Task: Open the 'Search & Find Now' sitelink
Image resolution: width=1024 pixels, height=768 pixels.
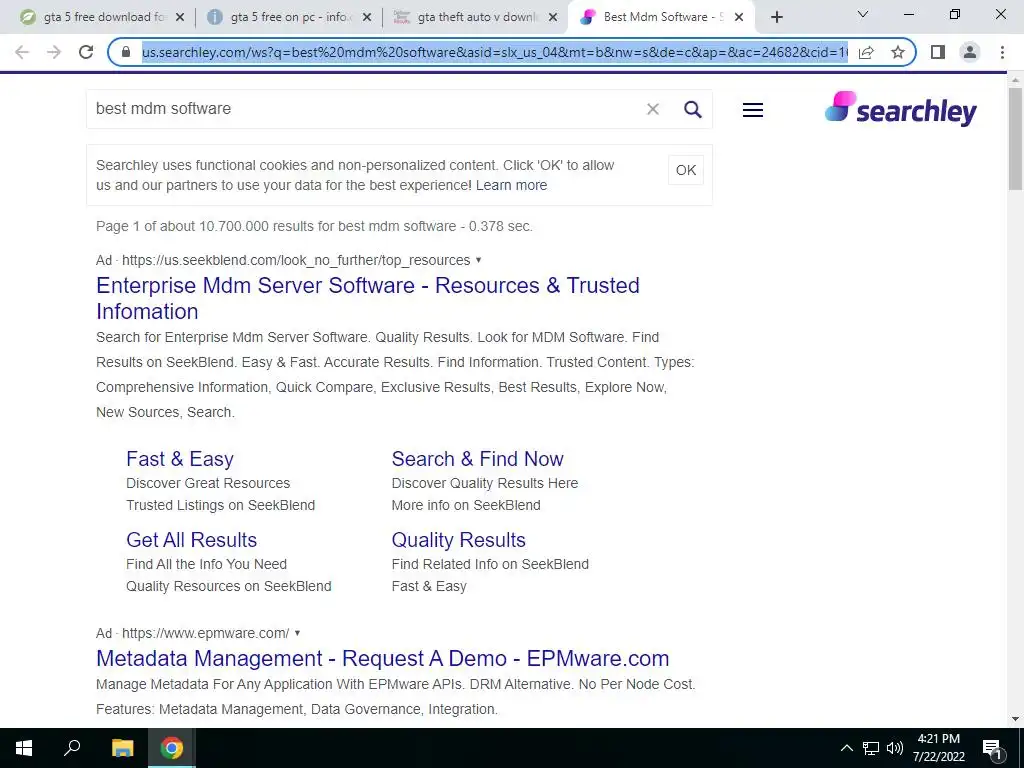Action: (x=477, y=459)
